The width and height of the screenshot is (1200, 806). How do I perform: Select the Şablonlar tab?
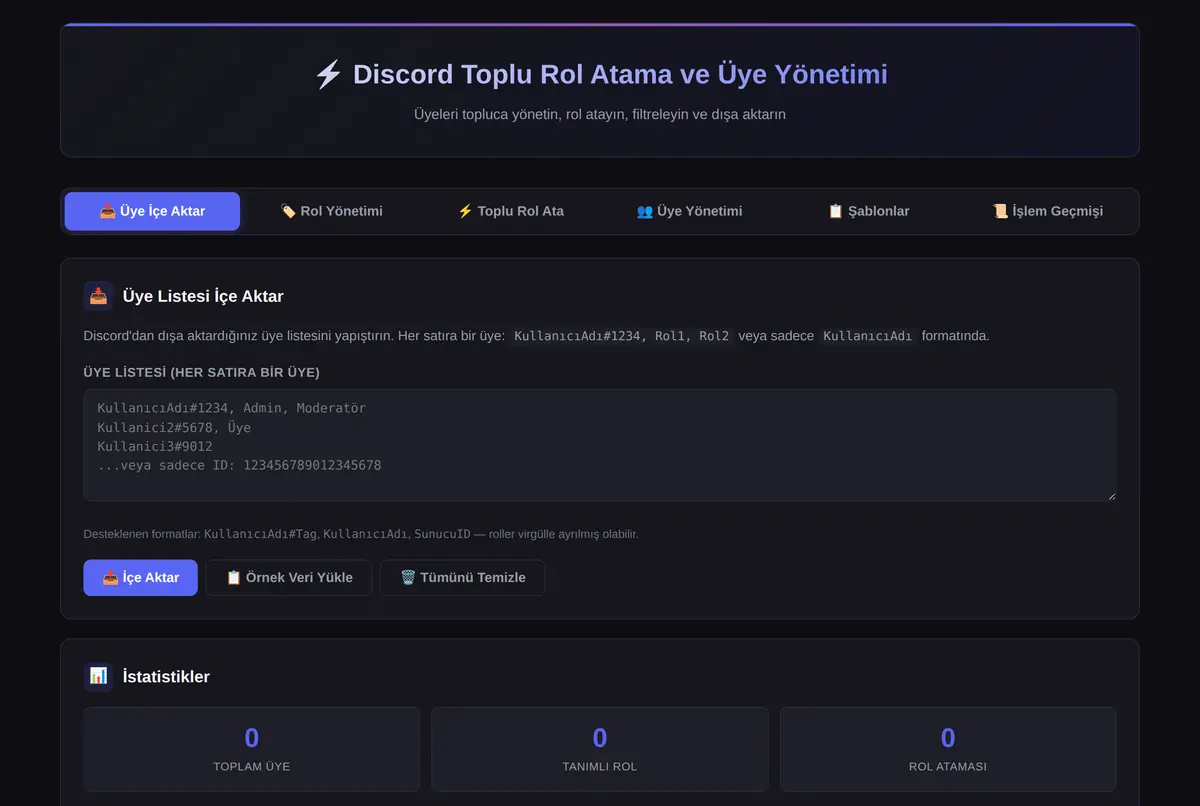[x=868, y=211]
